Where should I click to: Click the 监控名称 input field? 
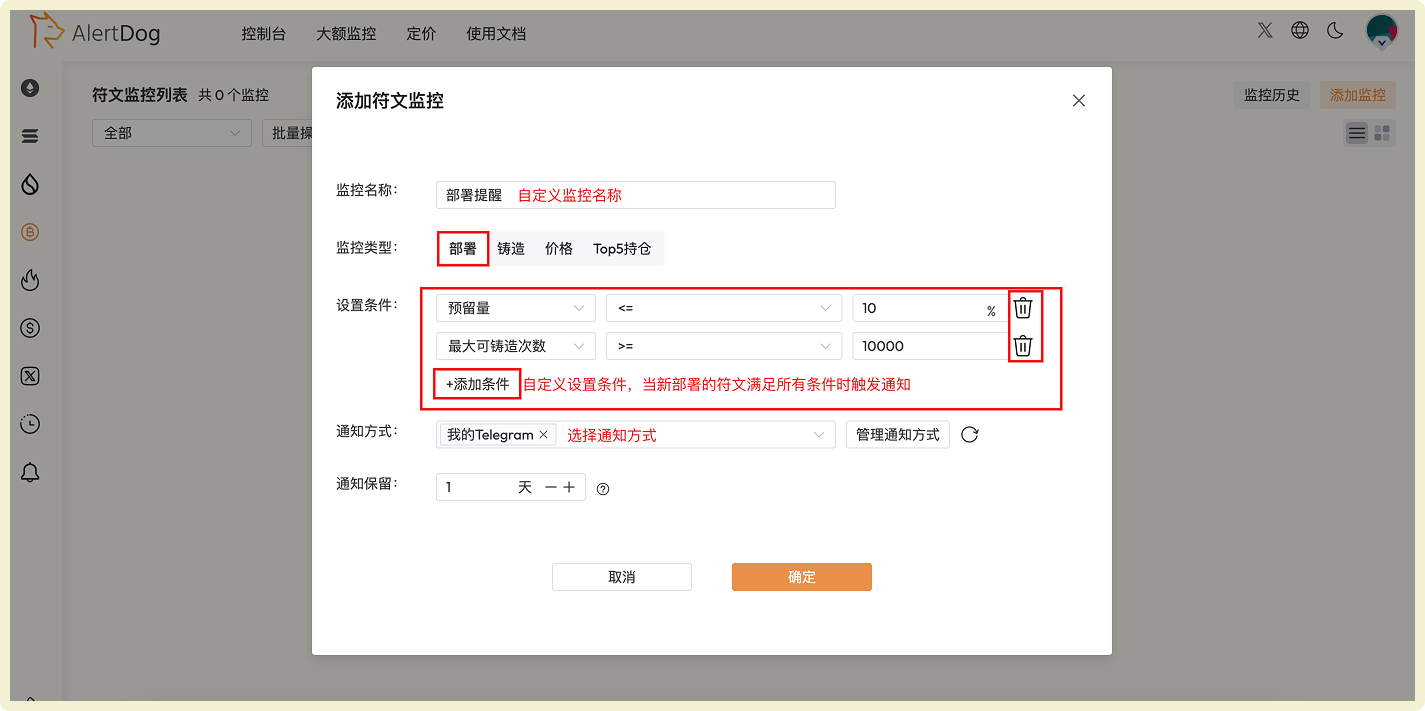click(x=635, y=194)
